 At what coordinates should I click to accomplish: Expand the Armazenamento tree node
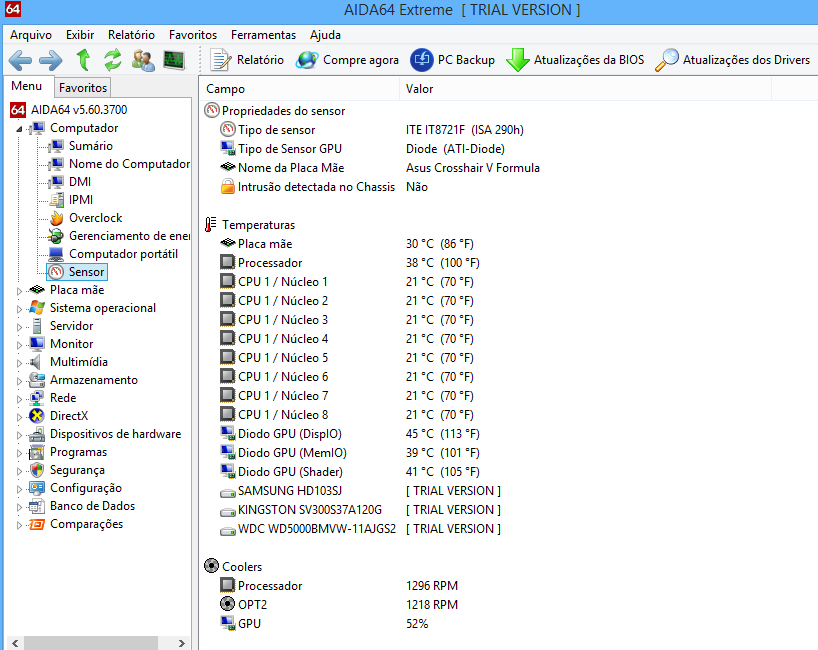point(19,381)
